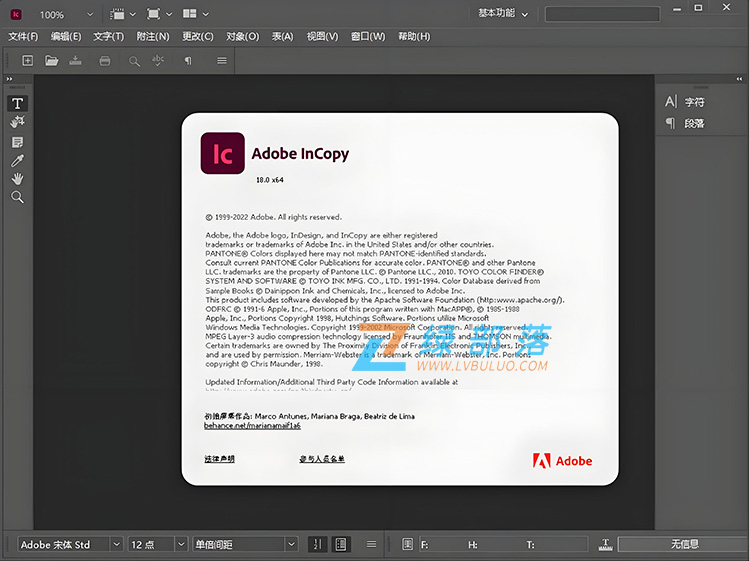Open the 字符 Character panel

click(x=685, y=102)
